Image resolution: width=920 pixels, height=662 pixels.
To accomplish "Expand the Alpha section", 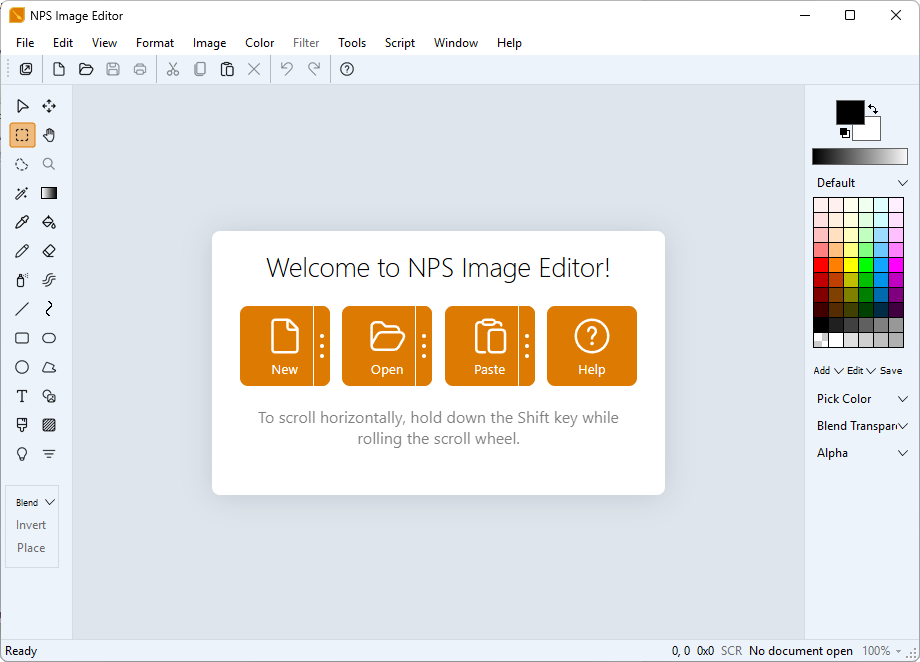I will 861,452.
